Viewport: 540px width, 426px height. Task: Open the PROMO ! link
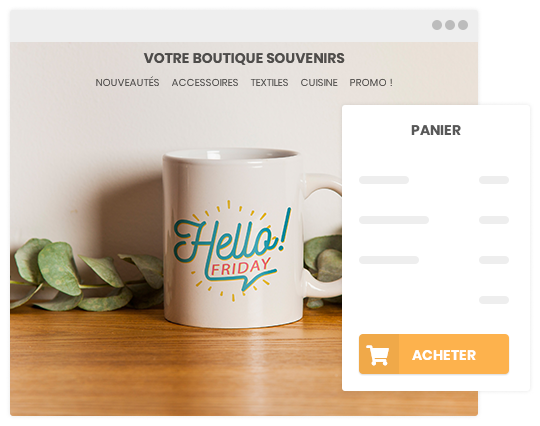pos(371,83)
